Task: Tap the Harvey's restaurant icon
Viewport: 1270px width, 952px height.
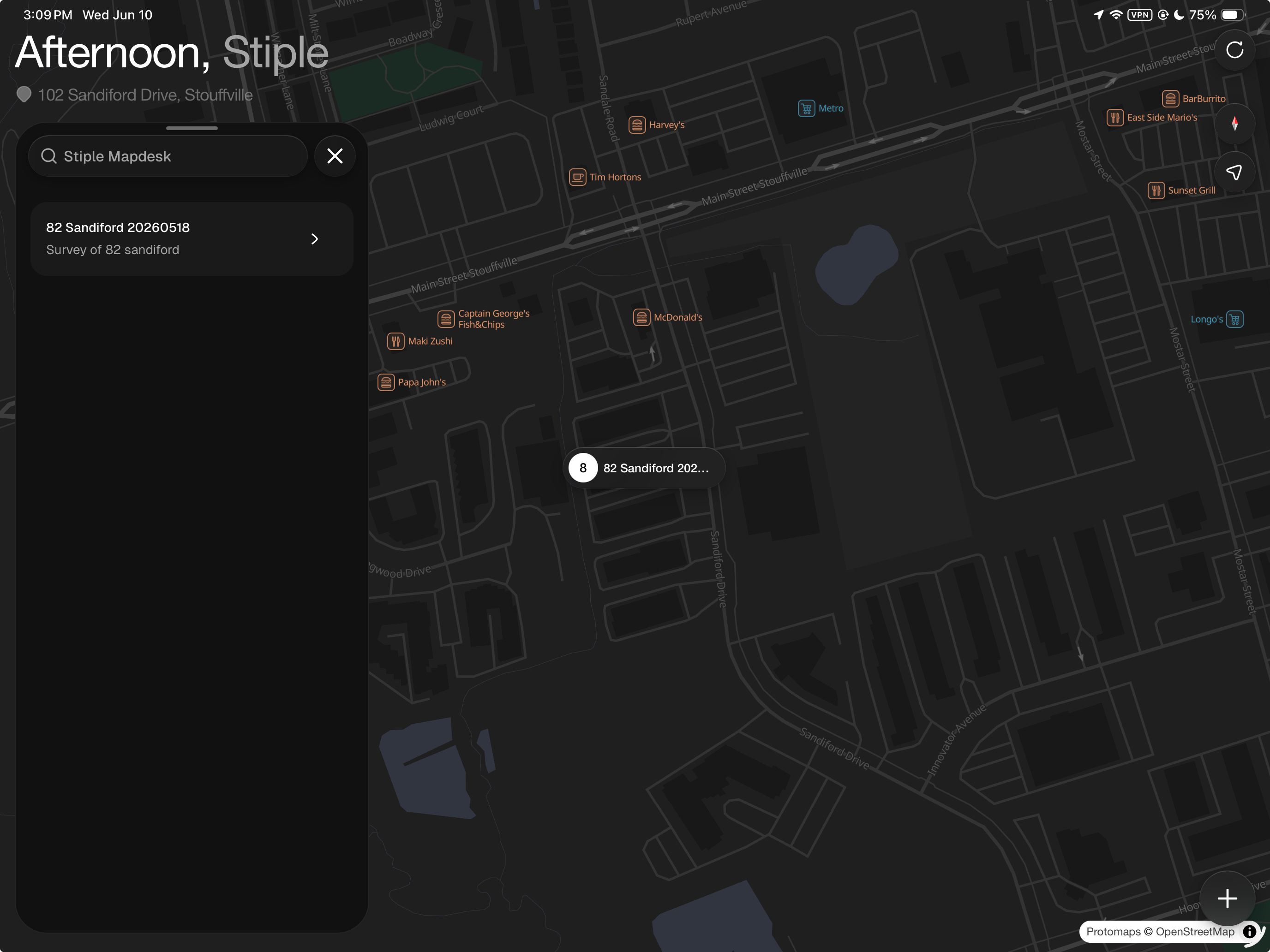Action: pyautogui.click(x=637, y=125)
